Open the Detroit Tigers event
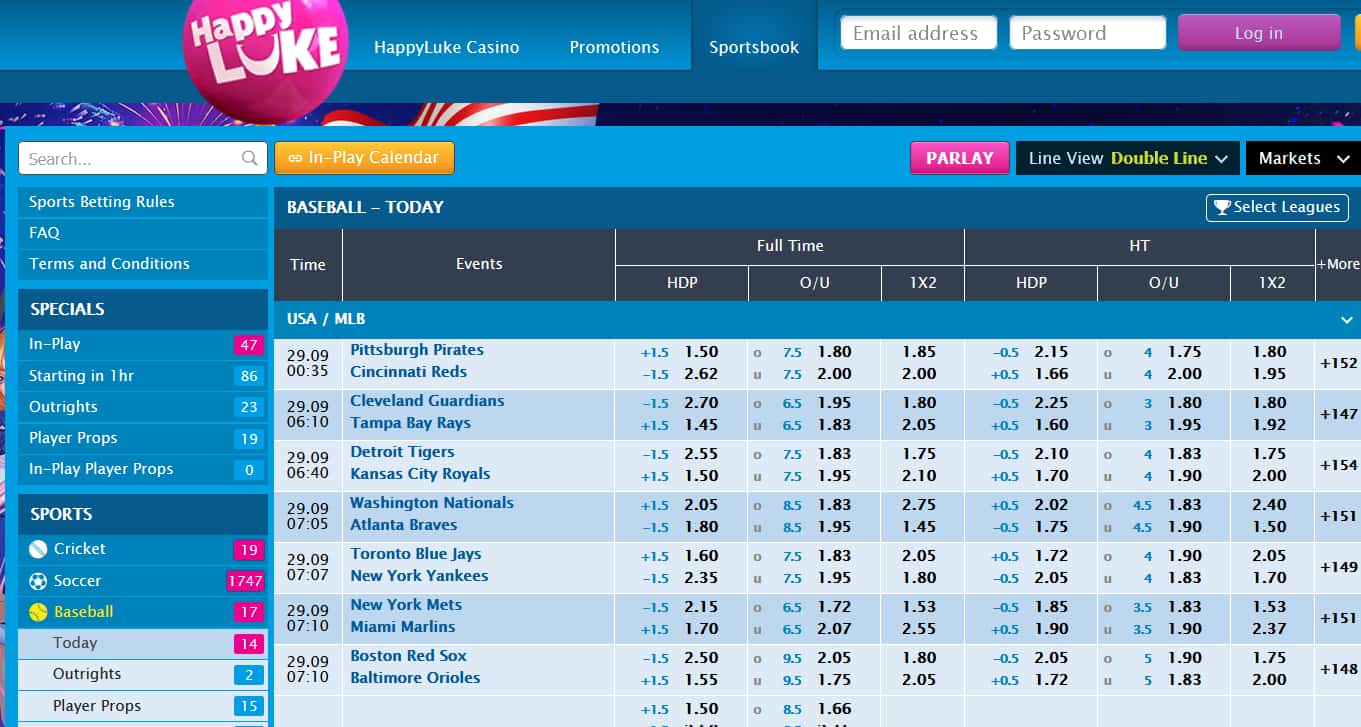 (402, 452)
